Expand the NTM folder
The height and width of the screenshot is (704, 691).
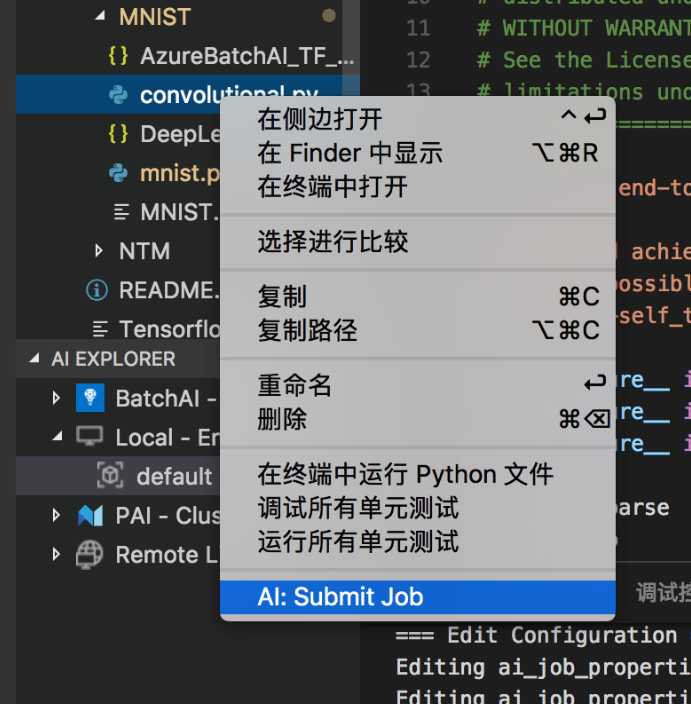point(99,251)
